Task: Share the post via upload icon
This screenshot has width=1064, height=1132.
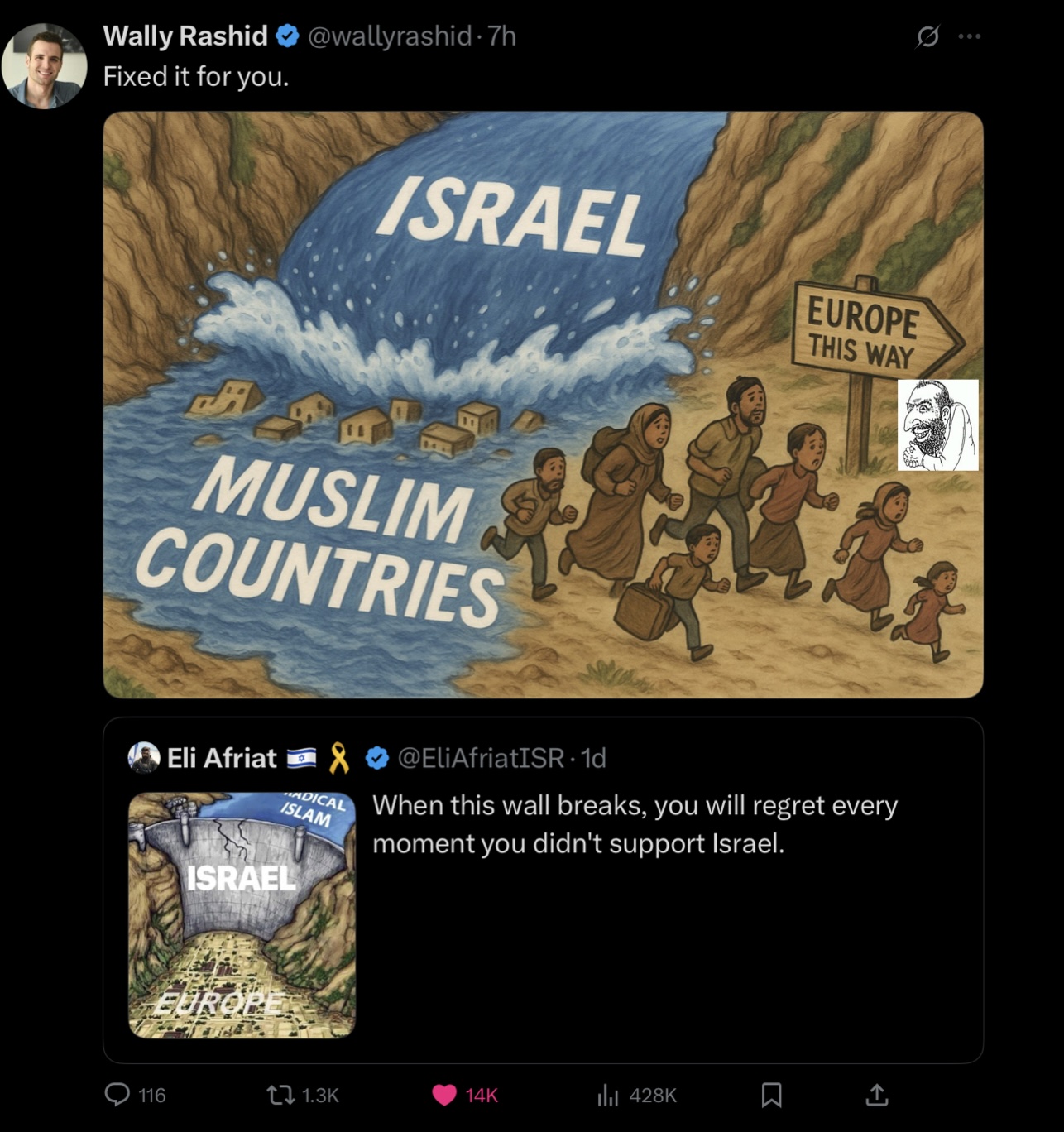Action: point(877,1095)
